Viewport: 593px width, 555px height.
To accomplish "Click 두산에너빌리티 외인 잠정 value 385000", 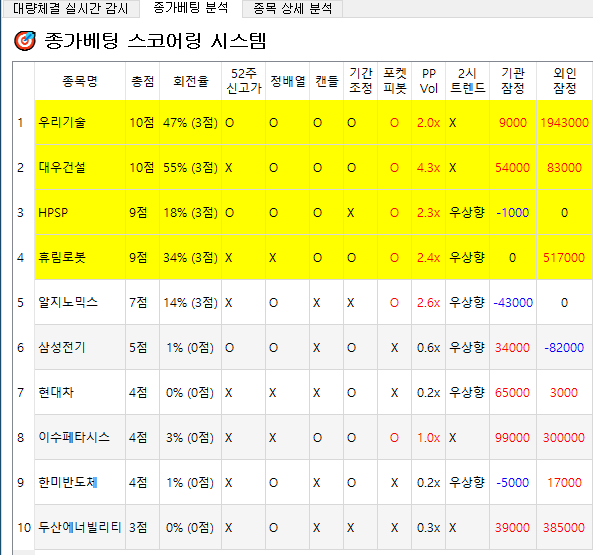I will coord(564,527).
